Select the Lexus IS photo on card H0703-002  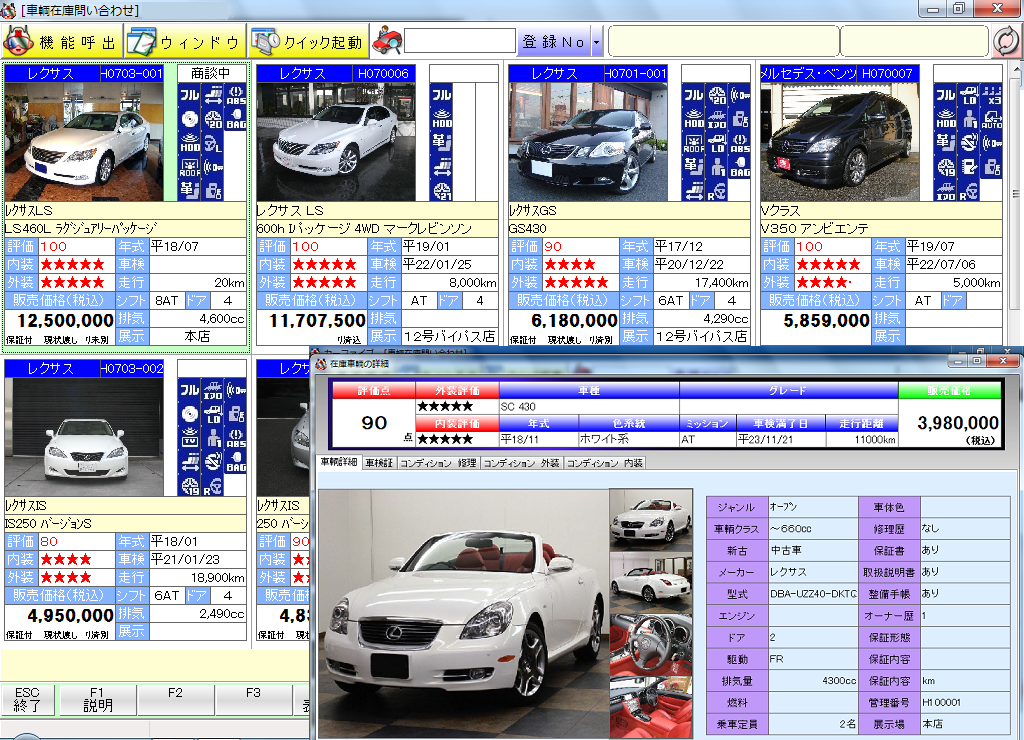click(84, 437)
